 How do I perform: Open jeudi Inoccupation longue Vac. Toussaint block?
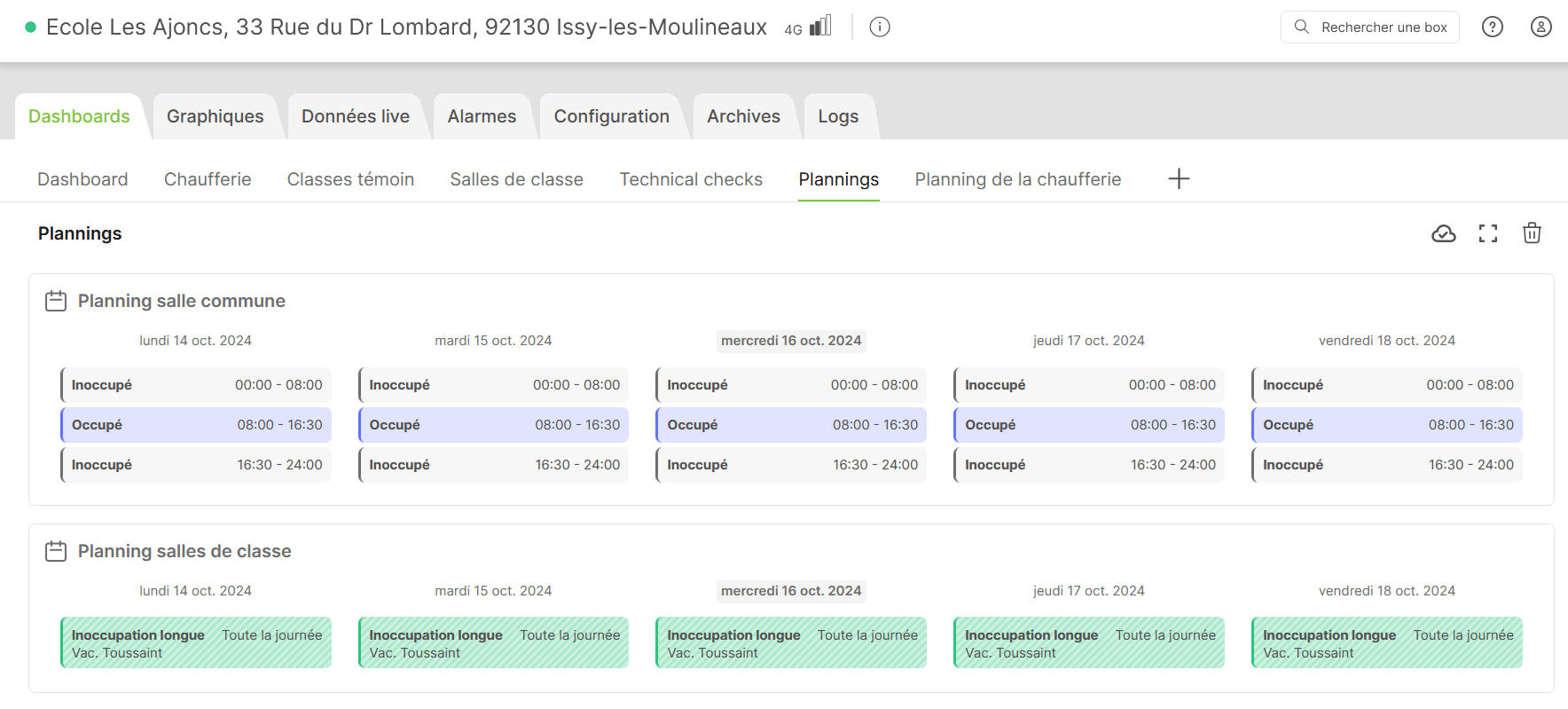pyautogui.click(x=1089, y=642)
